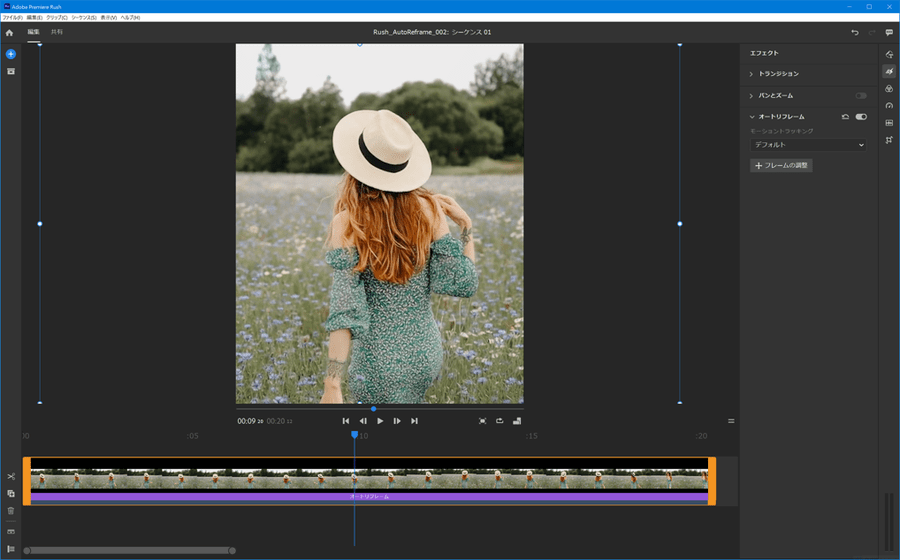Toggle loop playback button

[x=500, y=421]
